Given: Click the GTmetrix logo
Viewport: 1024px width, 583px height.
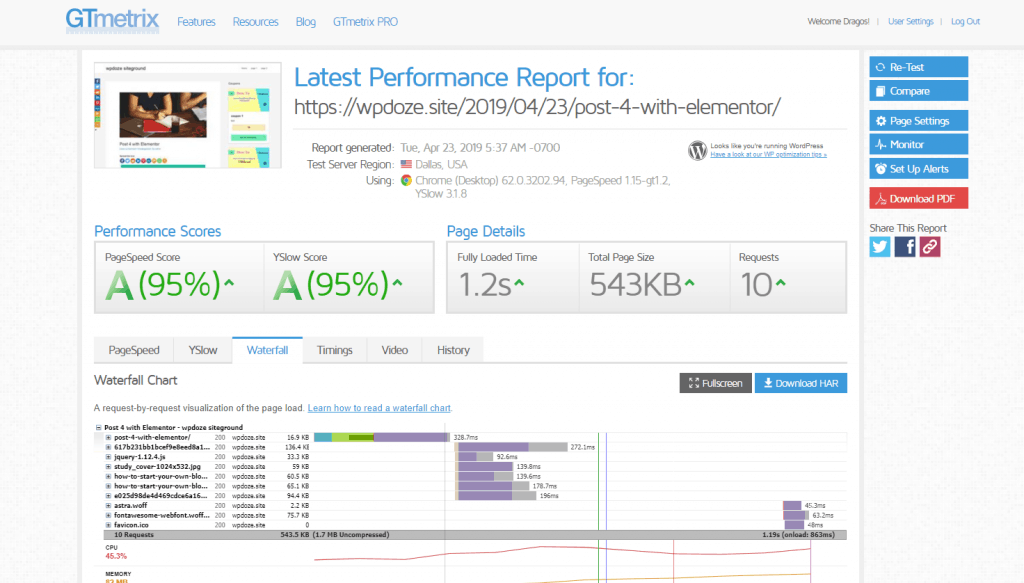Looking at the screenshot, I should click(112, 20).
